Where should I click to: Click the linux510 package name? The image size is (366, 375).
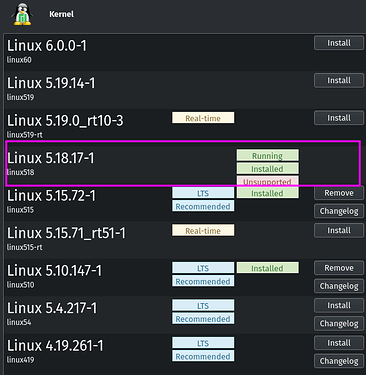[x=20, y=285]
